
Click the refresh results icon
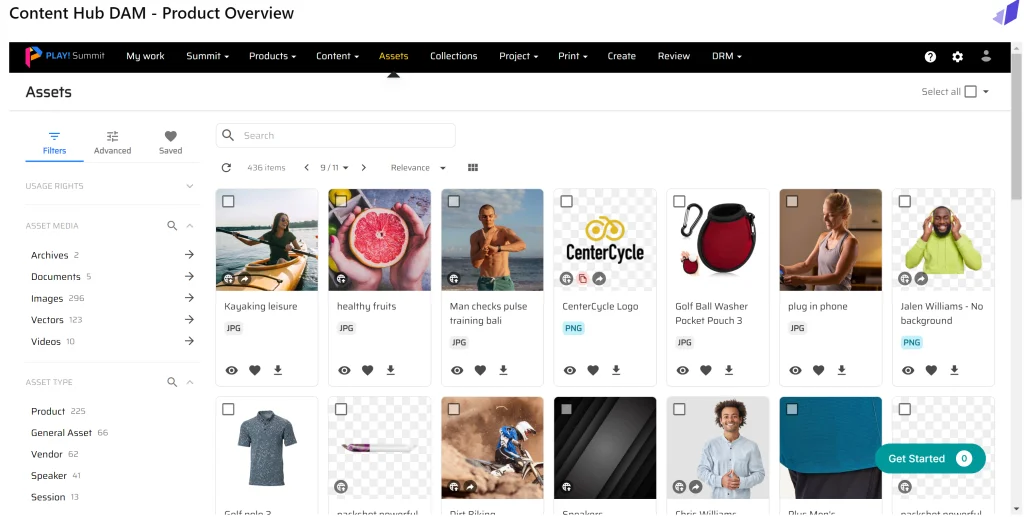[226, 168]
